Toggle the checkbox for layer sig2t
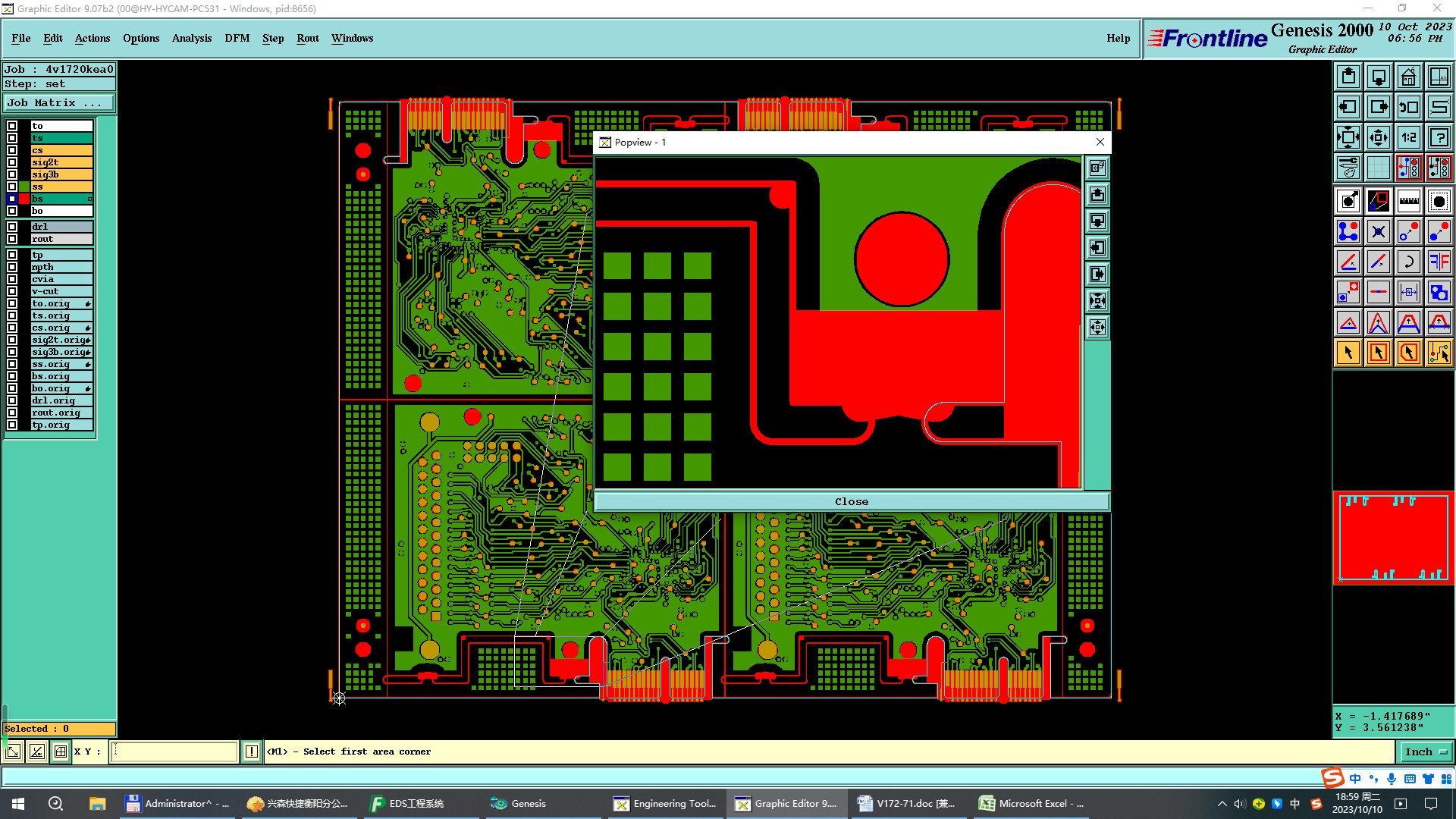Viewport: 1456px width, 819px height. [12, 162]
